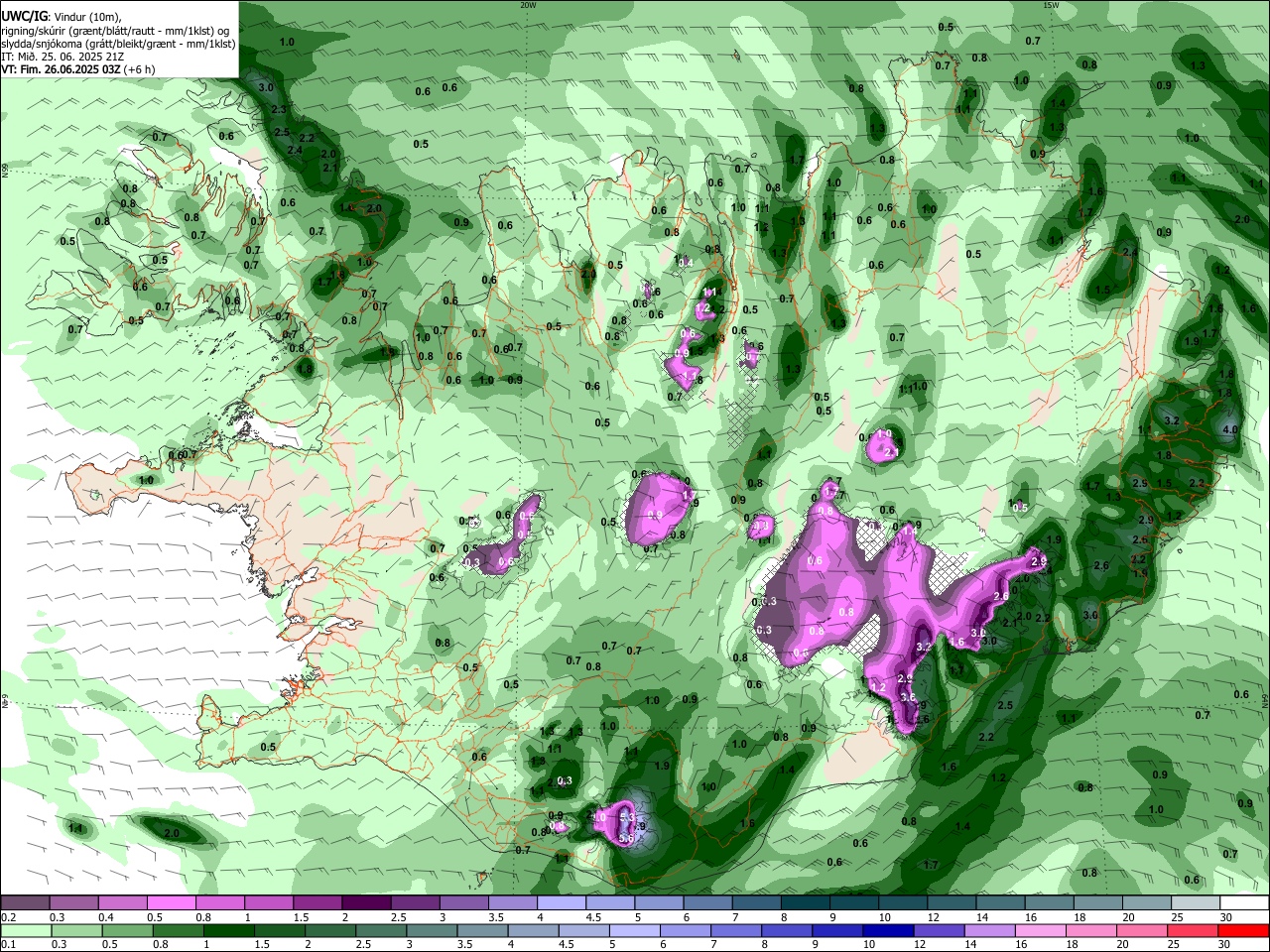
Task: Click the 'rigning/skúrir' legend description line
Action: coord(115,30)
